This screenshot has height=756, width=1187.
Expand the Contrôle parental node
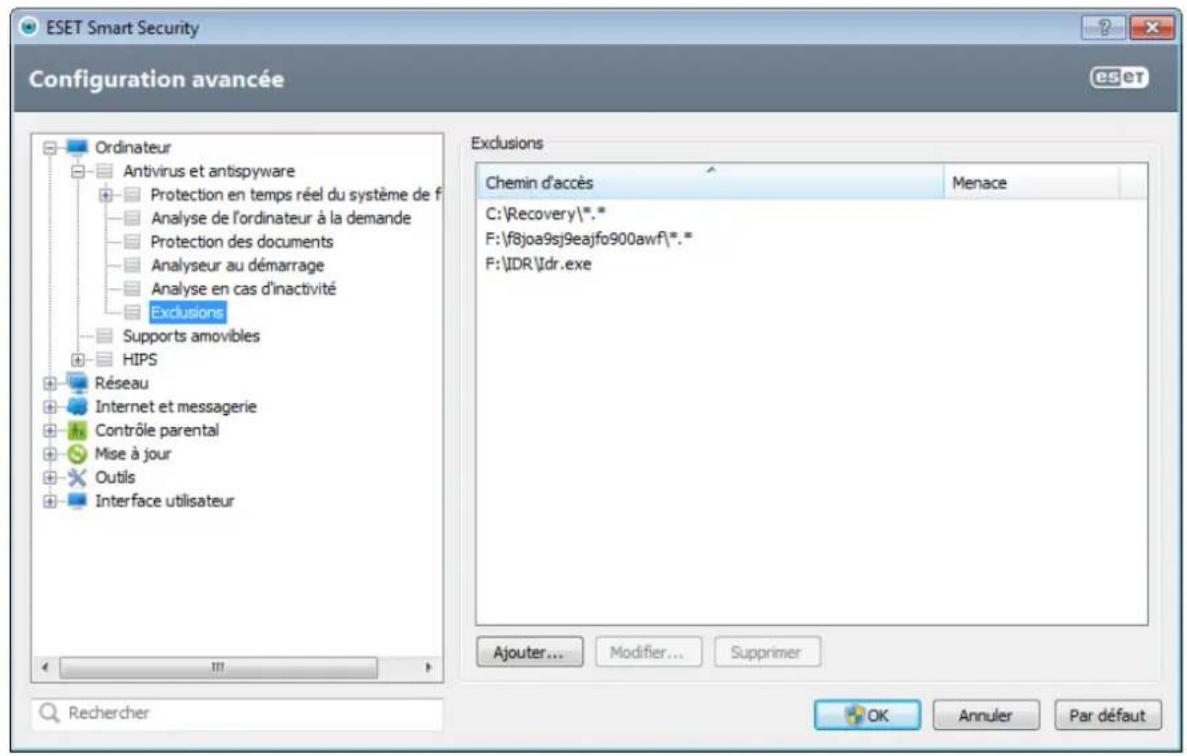click(50, 430)
